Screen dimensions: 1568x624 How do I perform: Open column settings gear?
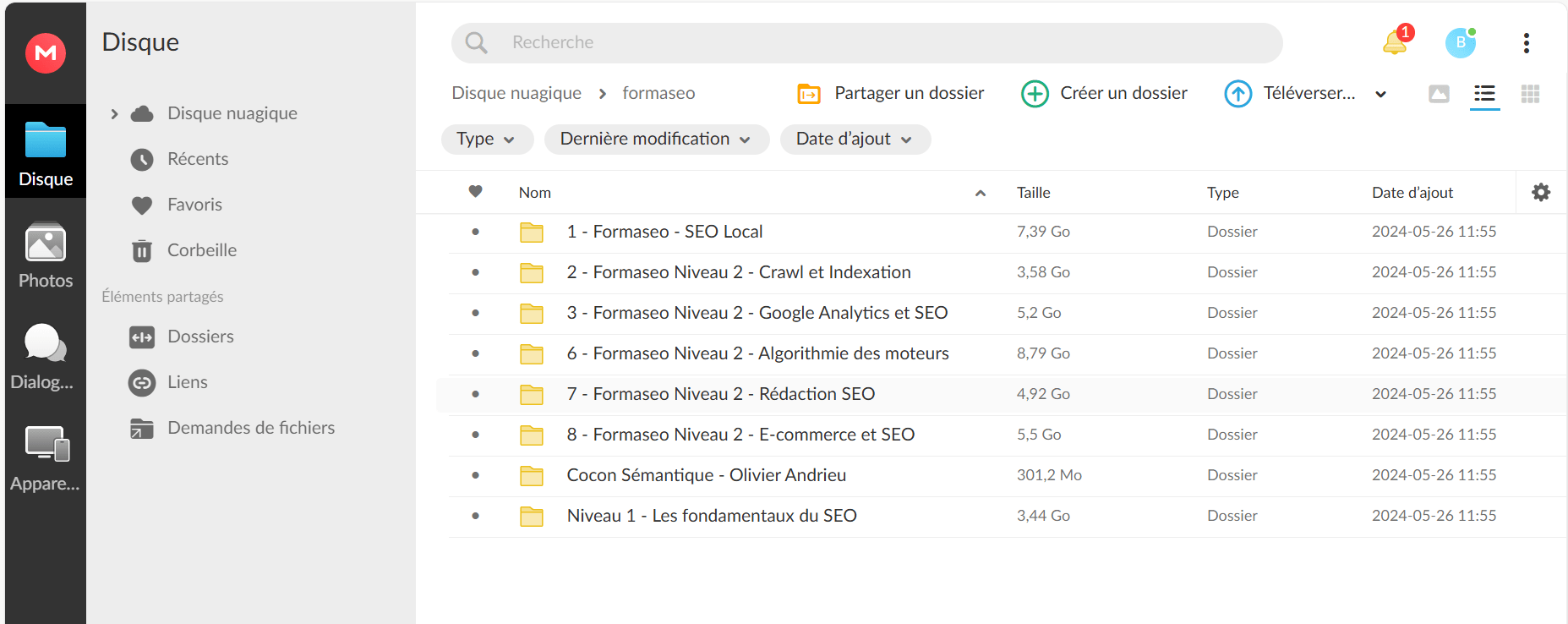tap(1541, 193)
